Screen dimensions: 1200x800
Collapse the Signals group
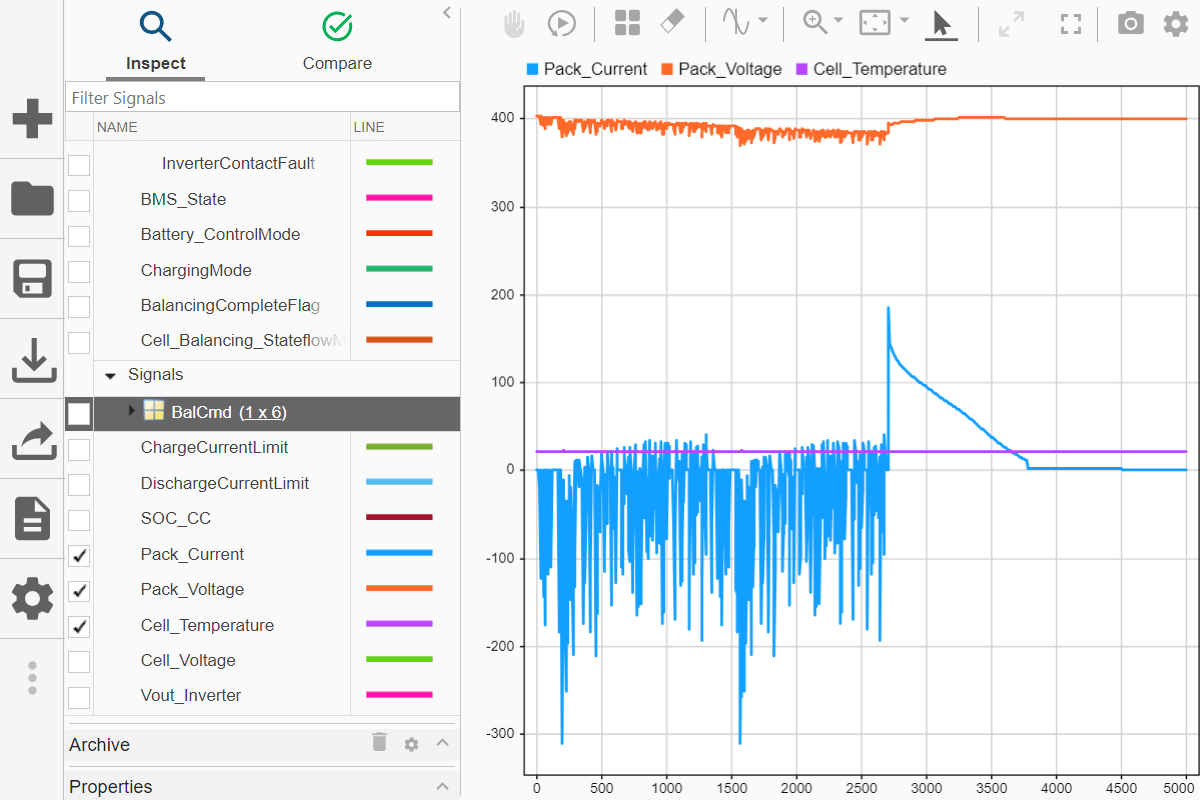coord(110,375)
